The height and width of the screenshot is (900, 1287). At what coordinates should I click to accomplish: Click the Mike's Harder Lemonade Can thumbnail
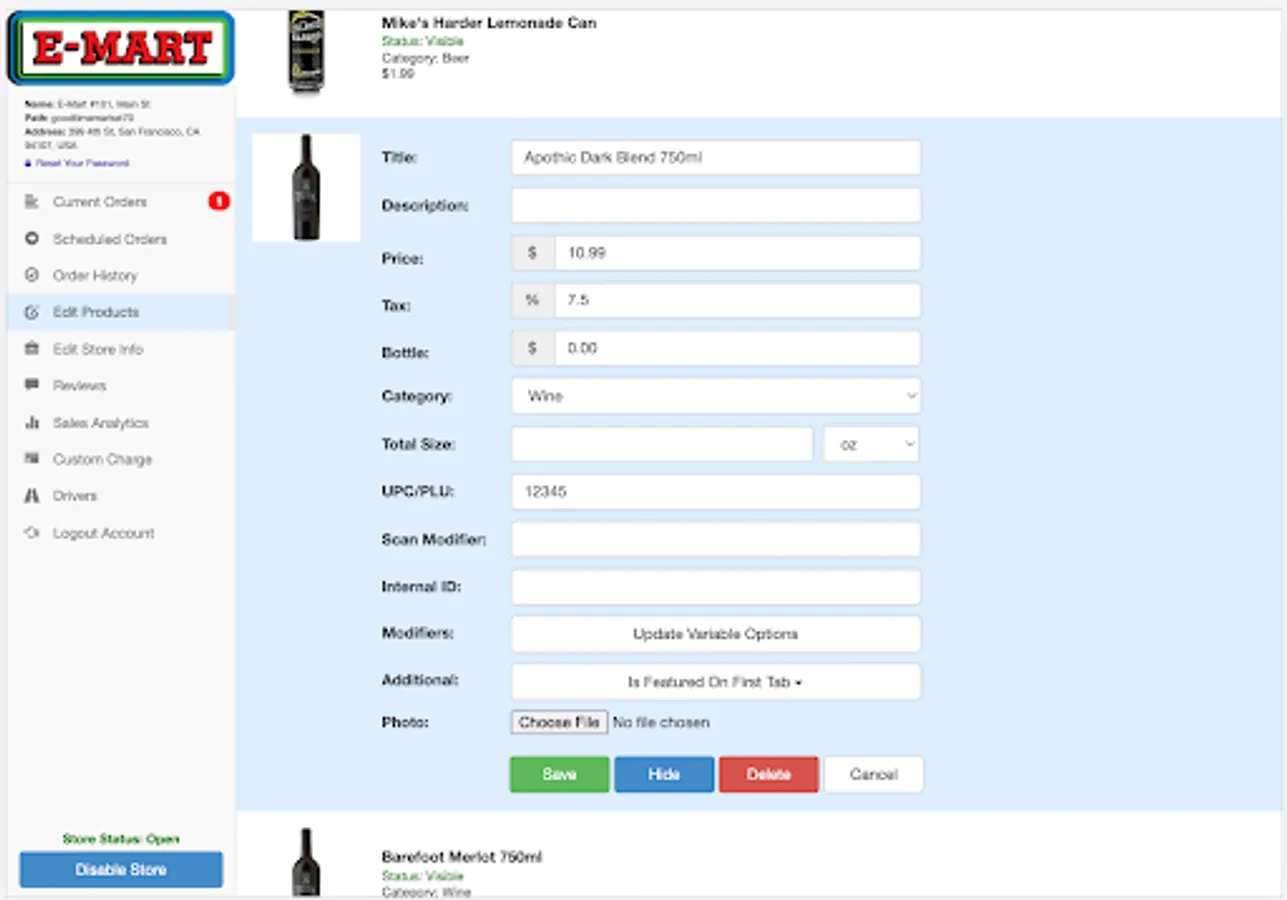(x=306, y=53)
